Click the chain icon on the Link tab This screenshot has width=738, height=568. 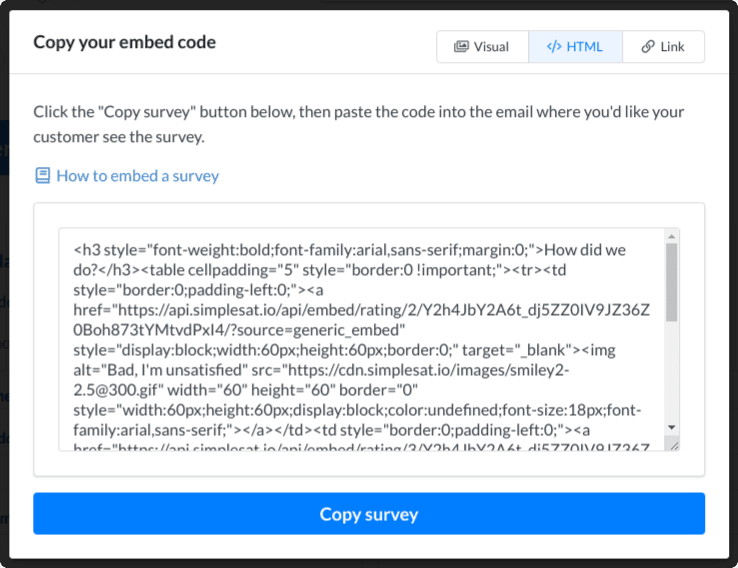(648, 47)
